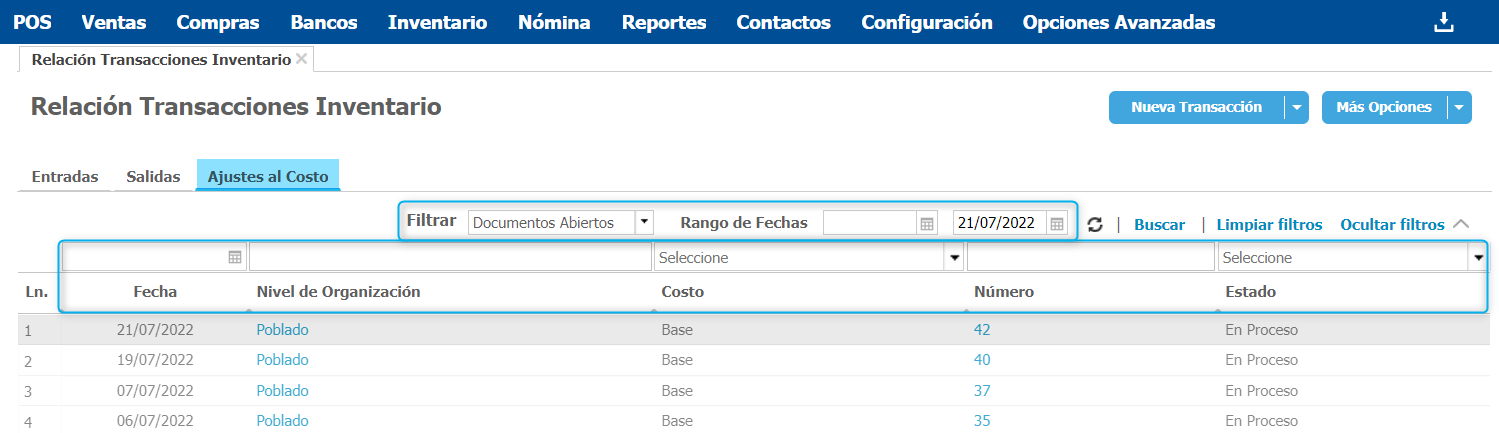Open transaction number 42

point(982,329)
